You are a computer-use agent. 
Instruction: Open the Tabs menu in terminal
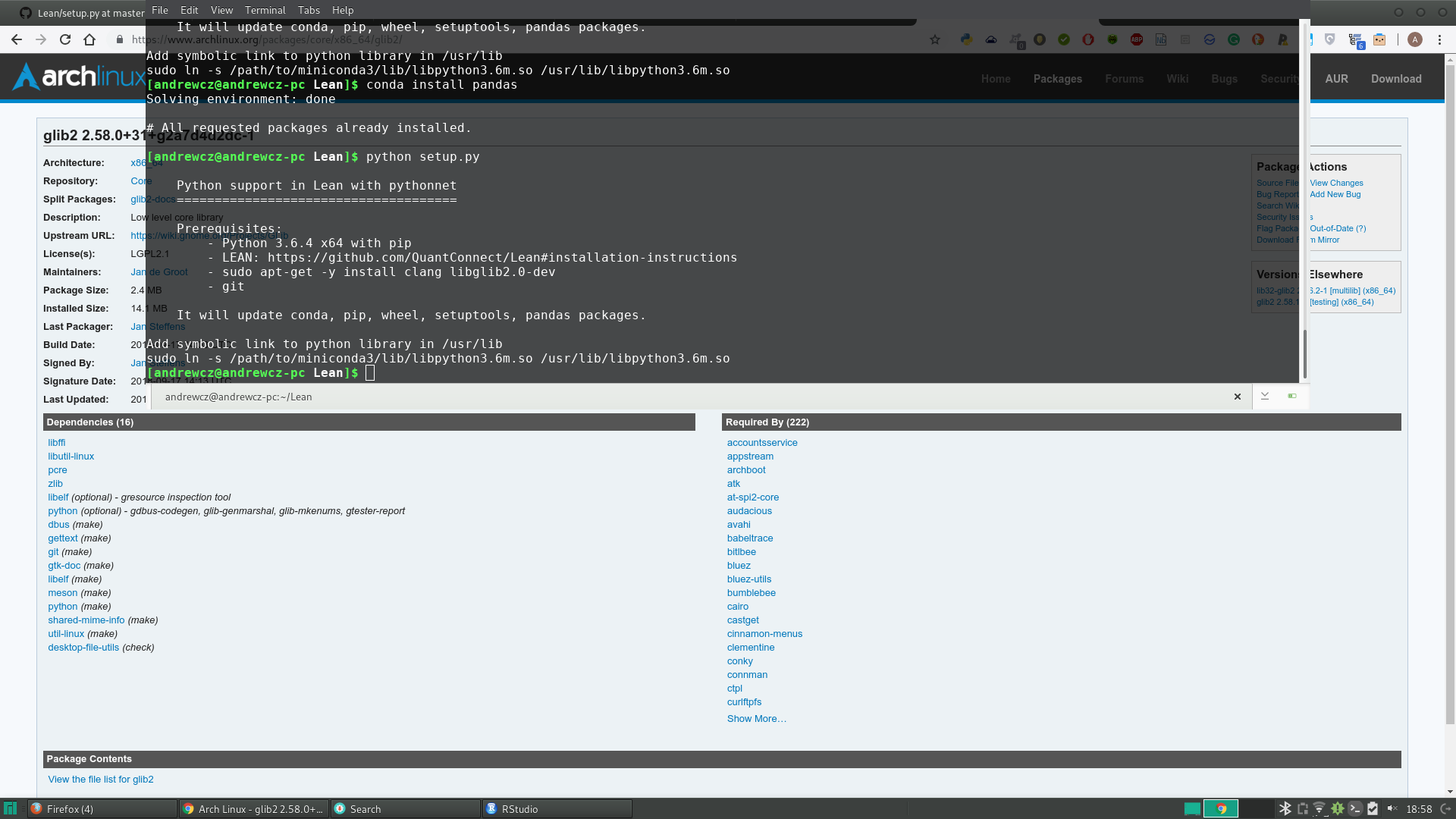[x=309, y=10]
